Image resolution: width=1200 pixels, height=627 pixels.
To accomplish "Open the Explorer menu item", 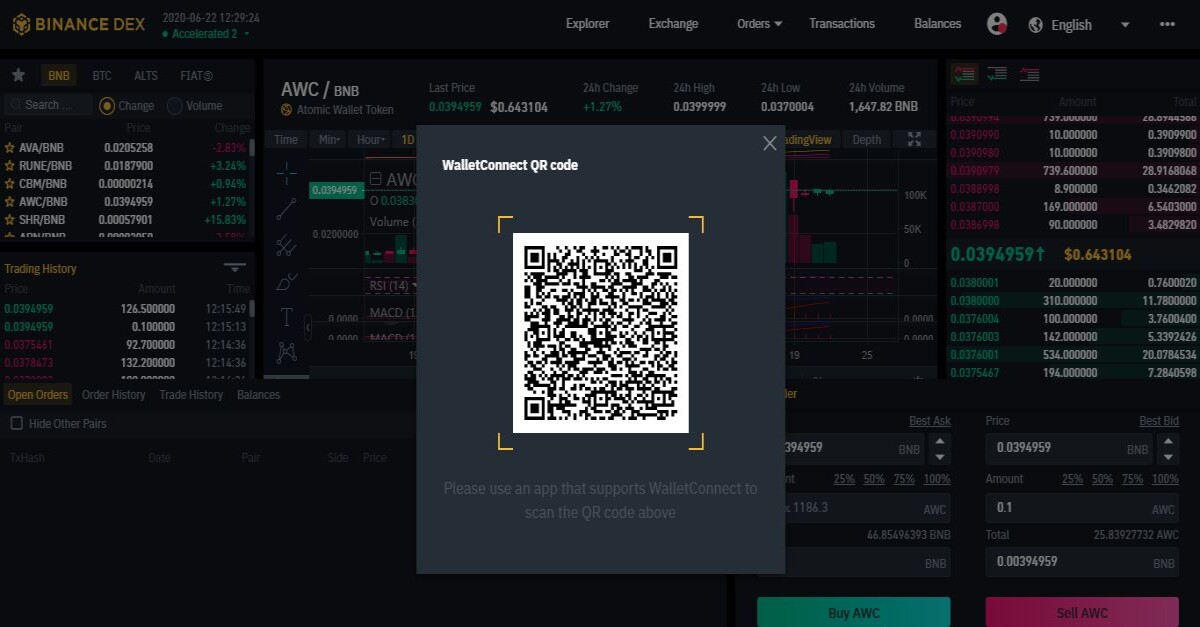I will click(587, 24).
